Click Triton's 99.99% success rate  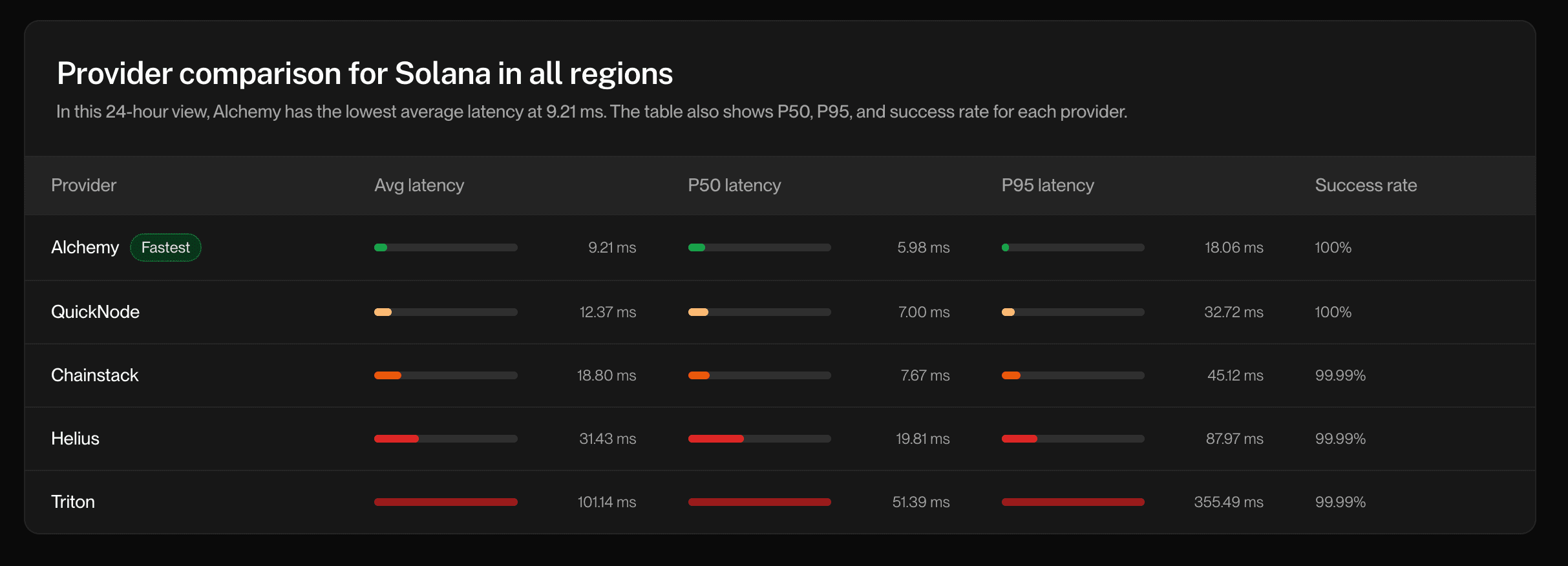(x=1340, y=502)
